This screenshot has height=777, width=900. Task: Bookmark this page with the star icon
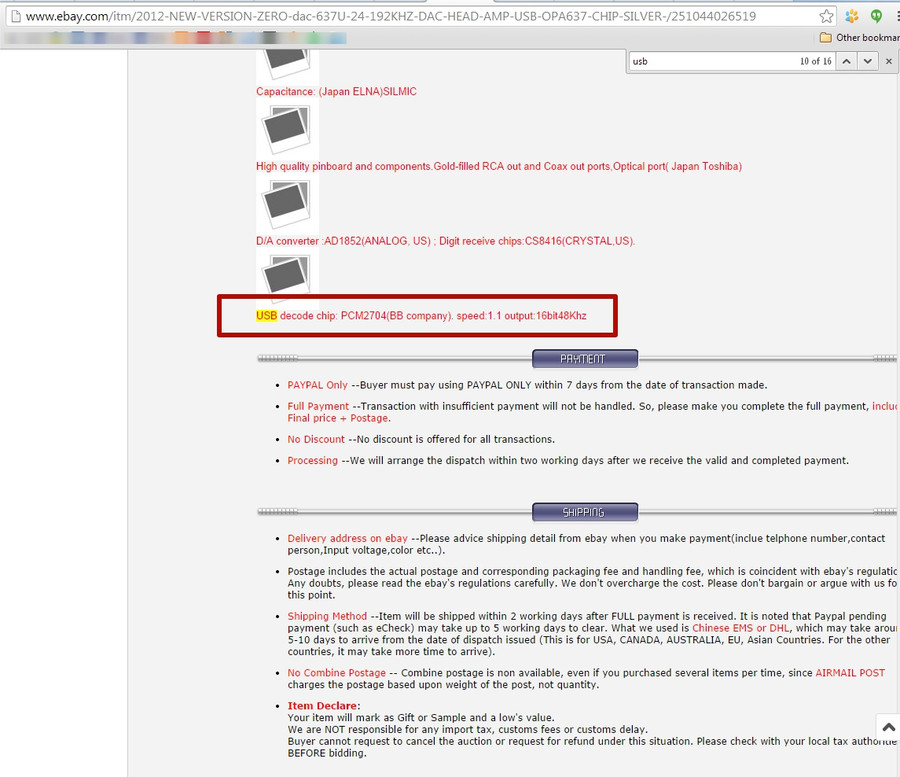827,16
